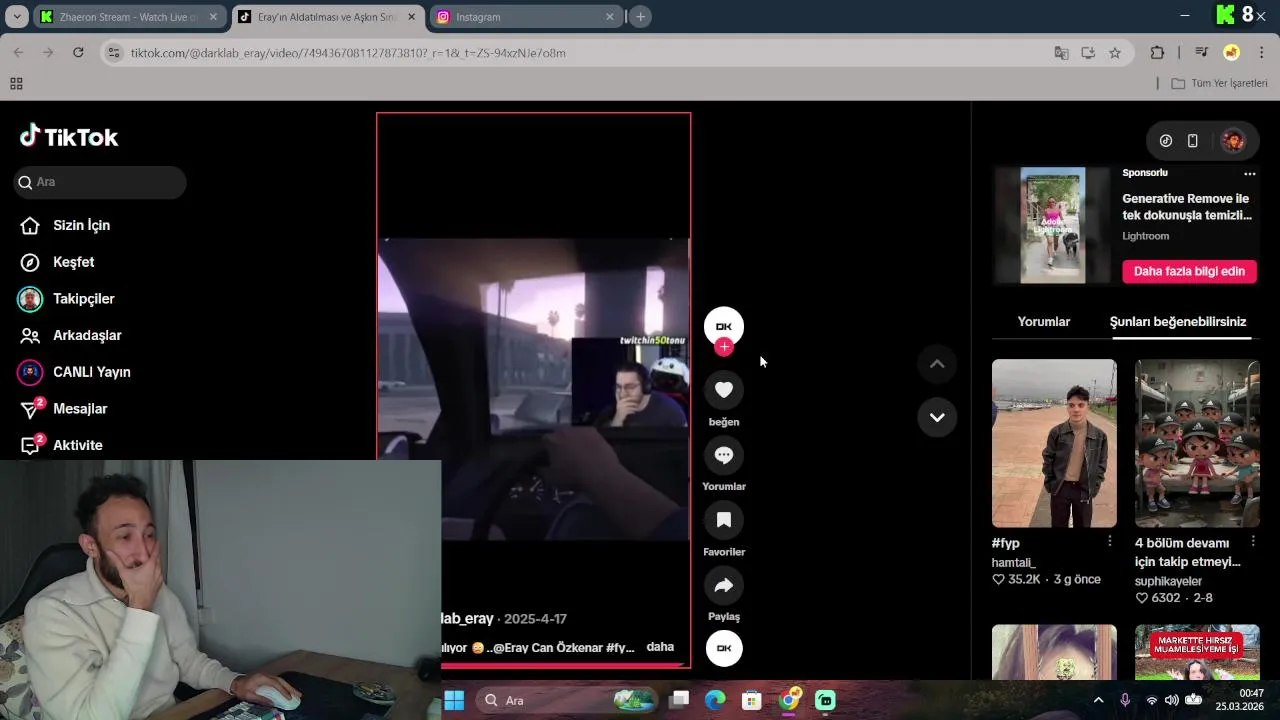Show hidden system tray icons
The image size is (1280, 720).
pyautogui.click(x=1098, y=700)
